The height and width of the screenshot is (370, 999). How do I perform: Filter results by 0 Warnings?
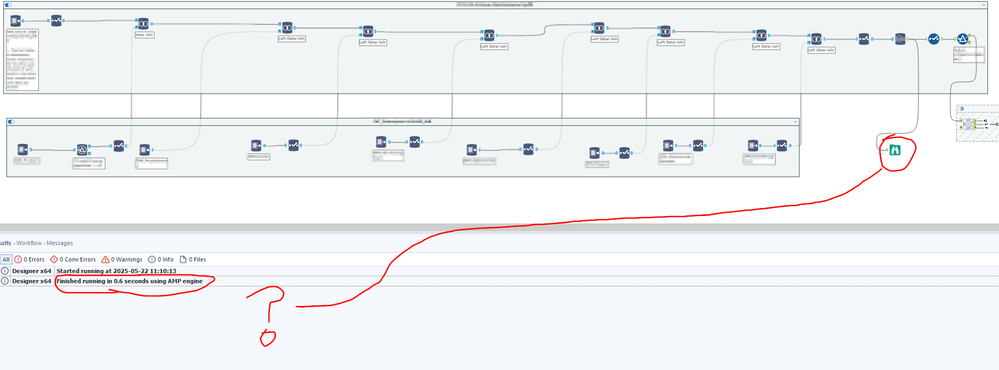coord(123,259)
